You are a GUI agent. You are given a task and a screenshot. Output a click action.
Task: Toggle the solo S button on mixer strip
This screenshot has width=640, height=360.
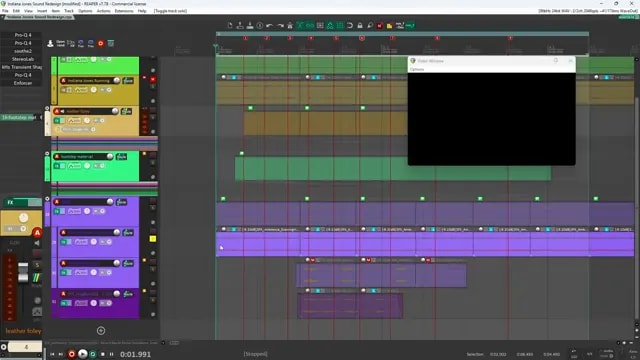(x=37, y=265)
